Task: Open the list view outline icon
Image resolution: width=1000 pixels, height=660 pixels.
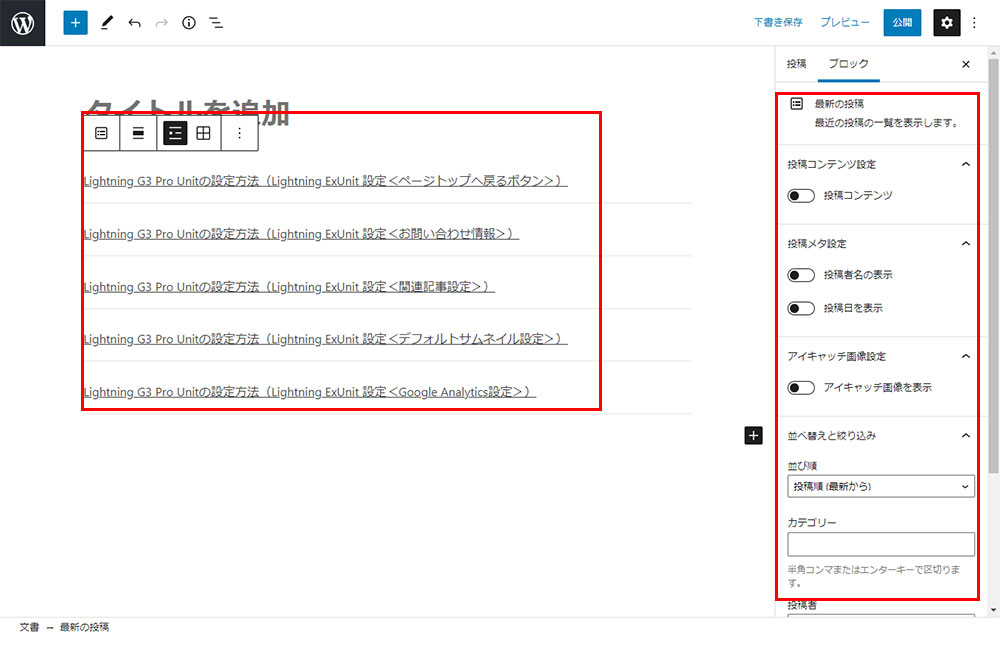Action: [216, 22]
